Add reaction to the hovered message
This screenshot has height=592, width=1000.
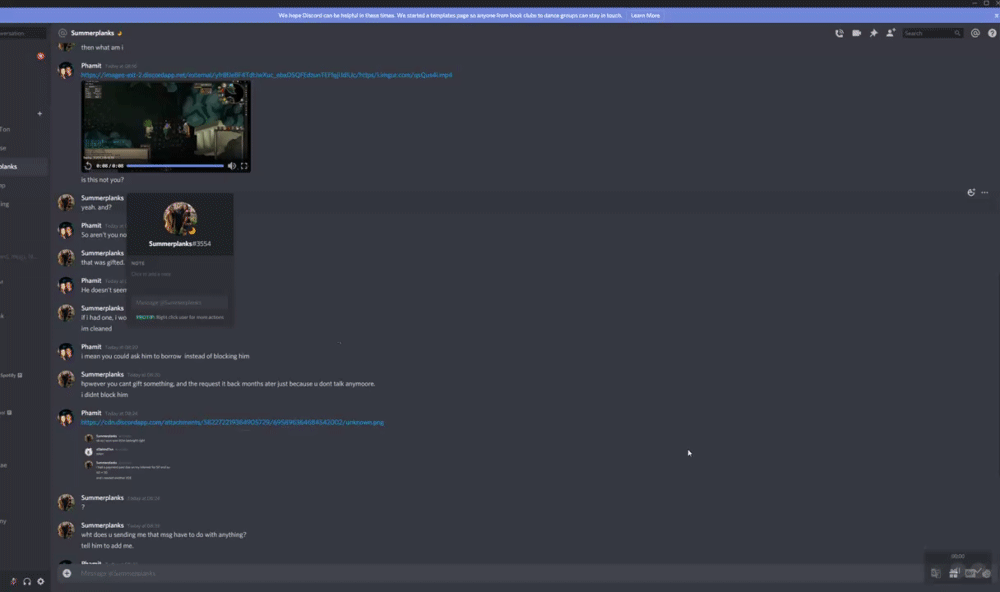[x=971, y=192]
